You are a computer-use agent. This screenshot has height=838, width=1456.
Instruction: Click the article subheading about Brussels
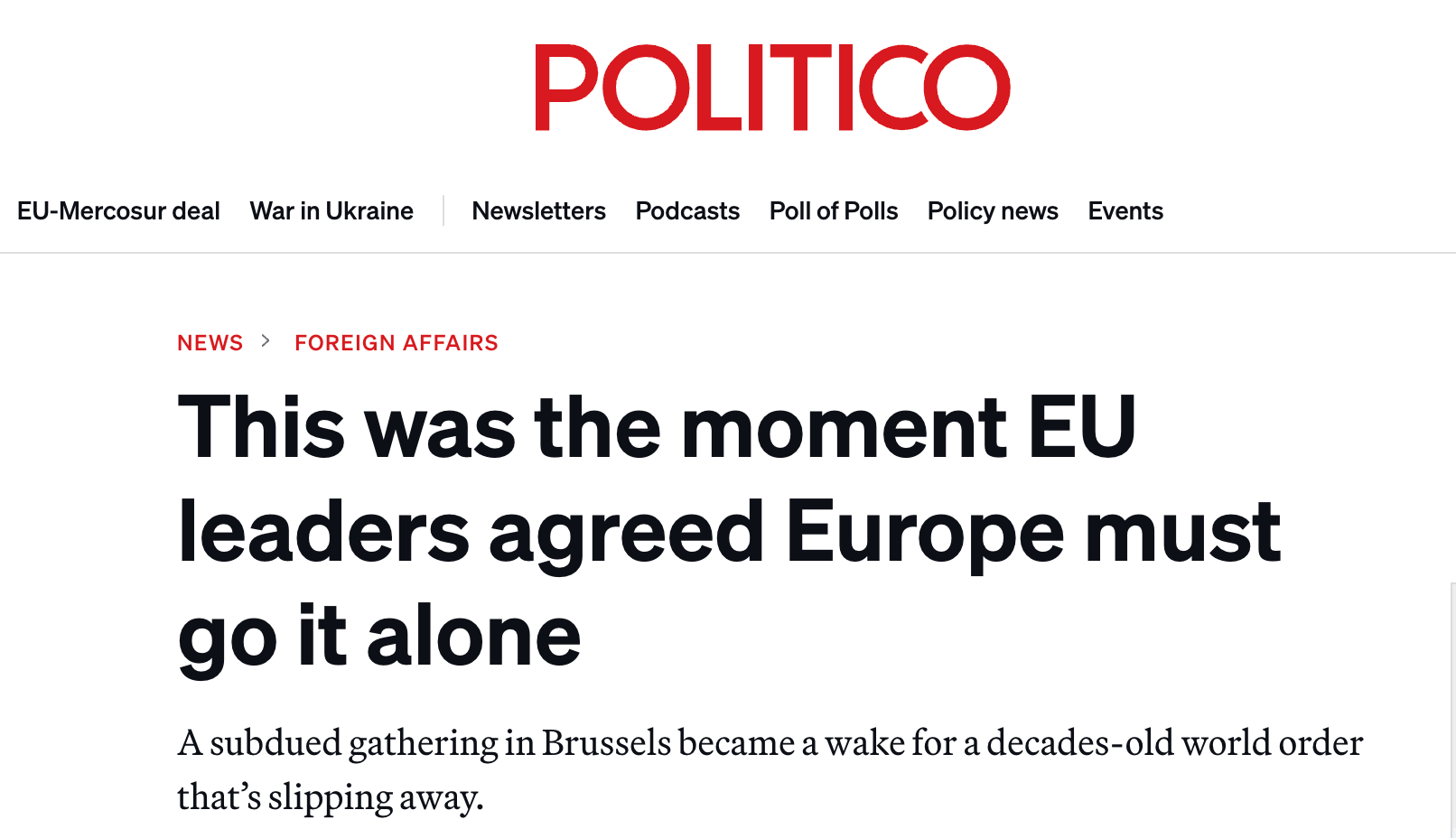pyautogui.click(x=770, y=743)
